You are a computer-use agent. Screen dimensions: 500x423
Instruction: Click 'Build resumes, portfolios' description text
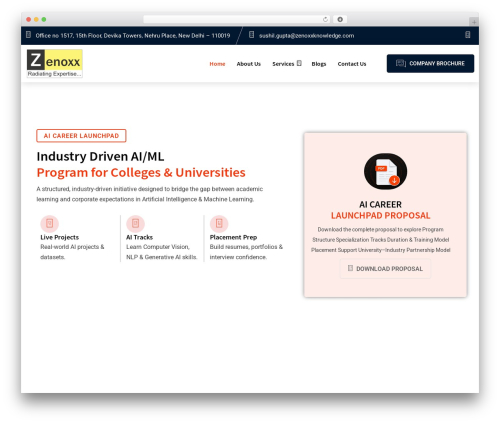(x=246, y=252)
